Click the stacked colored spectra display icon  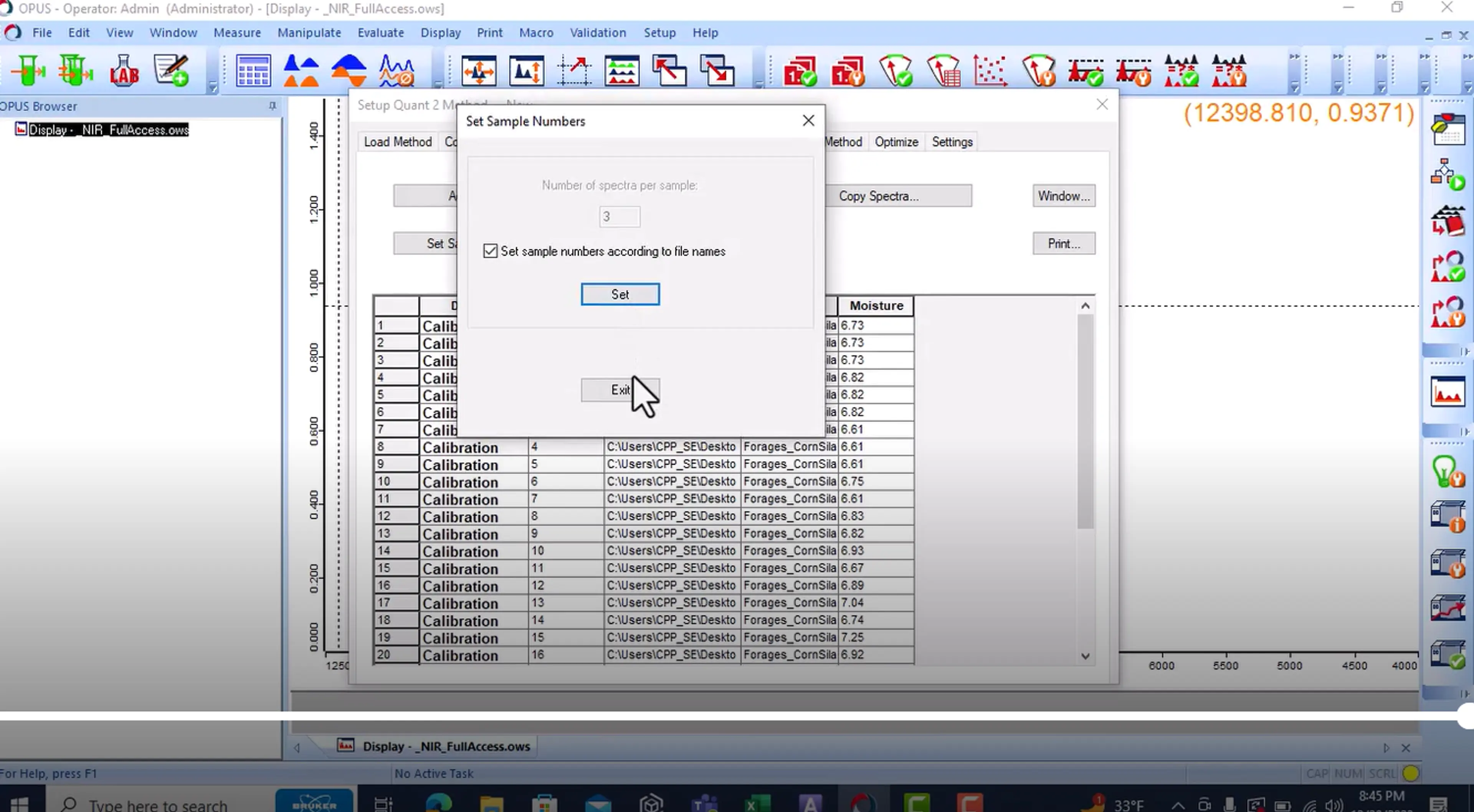622,71
